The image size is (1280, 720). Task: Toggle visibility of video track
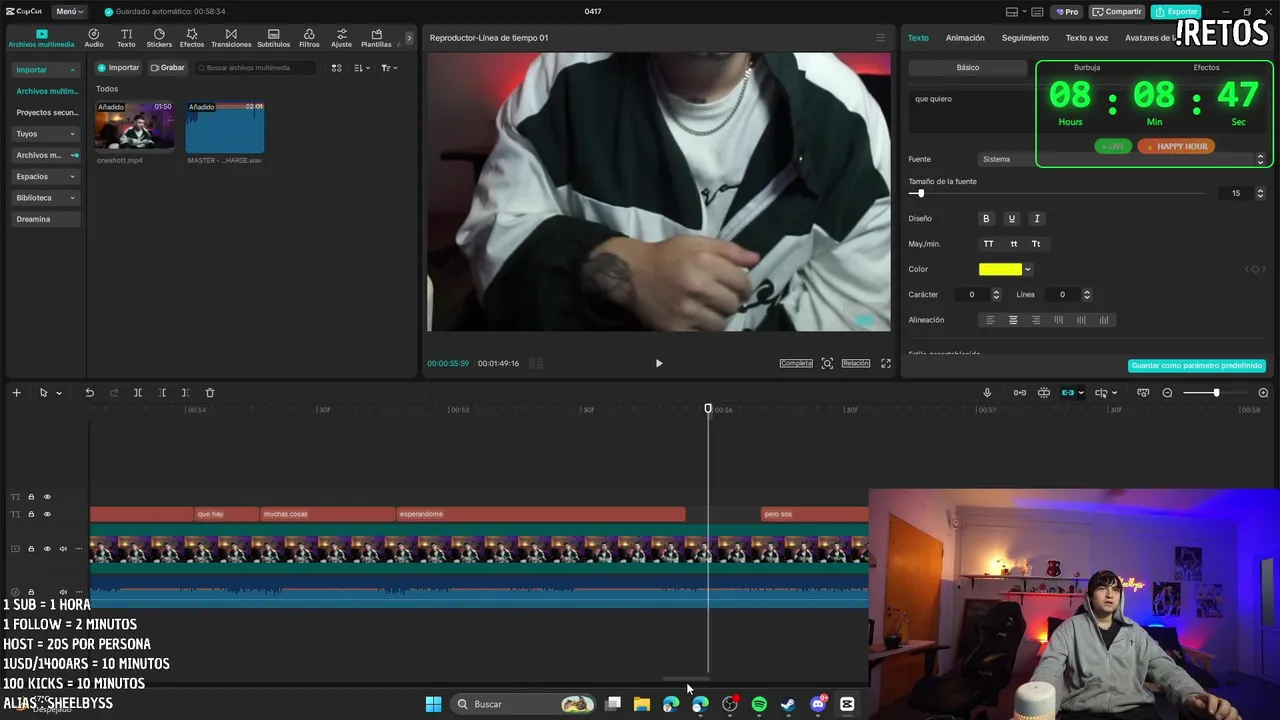pyautogui.click(x=47, y=549)
